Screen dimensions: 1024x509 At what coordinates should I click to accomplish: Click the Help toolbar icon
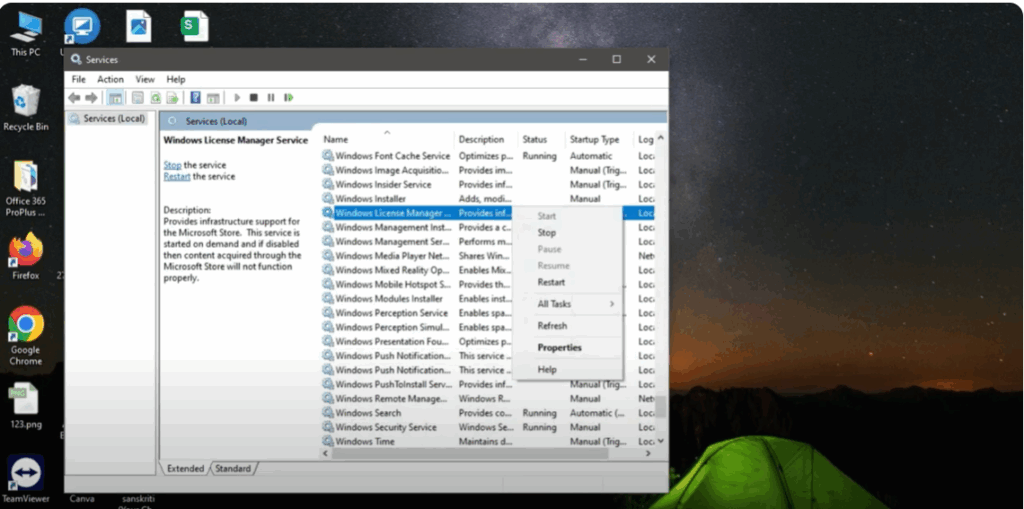click(195, 98)
